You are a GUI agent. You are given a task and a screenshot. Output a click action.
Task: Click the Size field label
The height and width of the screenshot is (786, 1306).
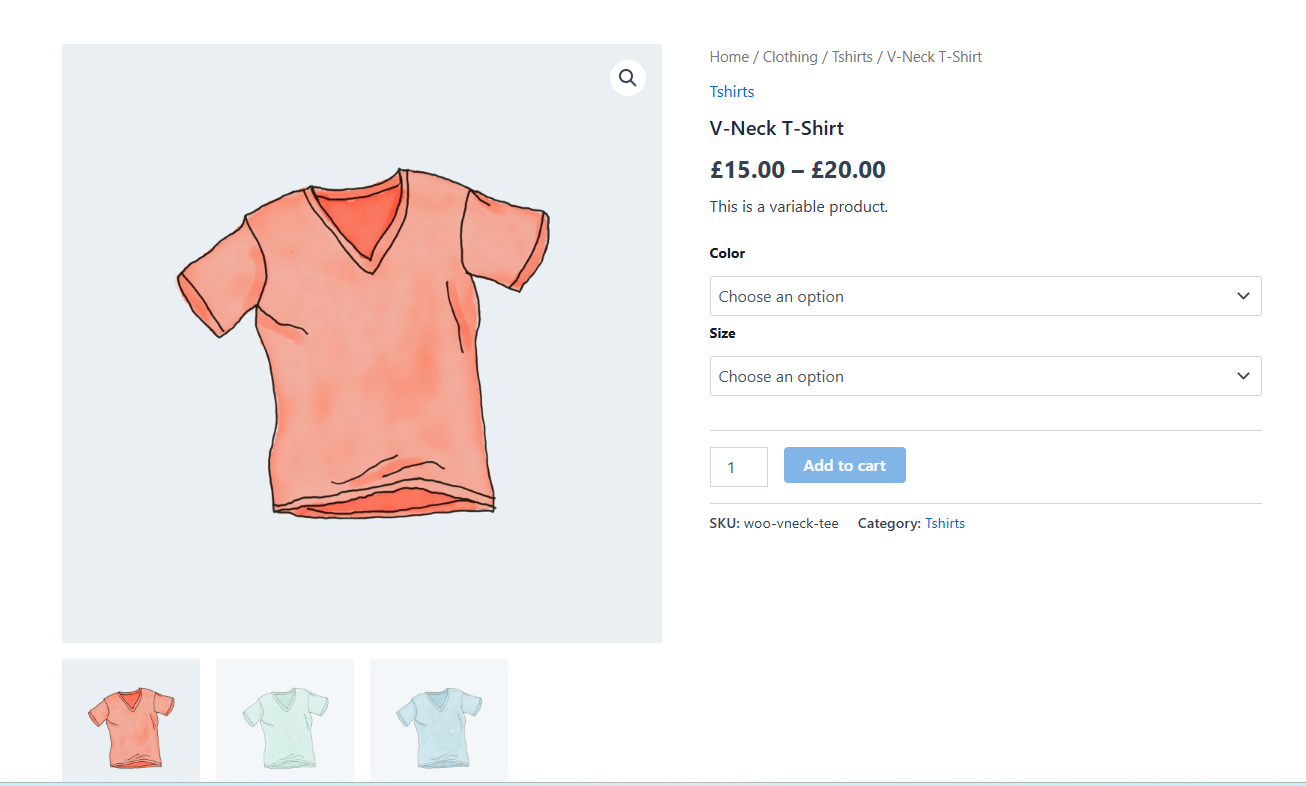pyautogui.click(x=722, y=334)
